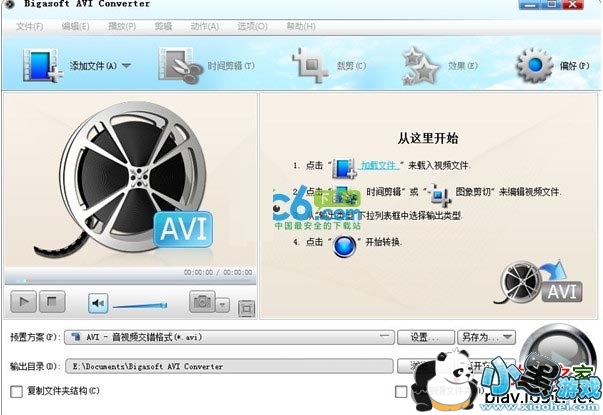Screen dimensions: 603x415
Task: Mute audio with speaker icon
Action: tap(98, 303)
